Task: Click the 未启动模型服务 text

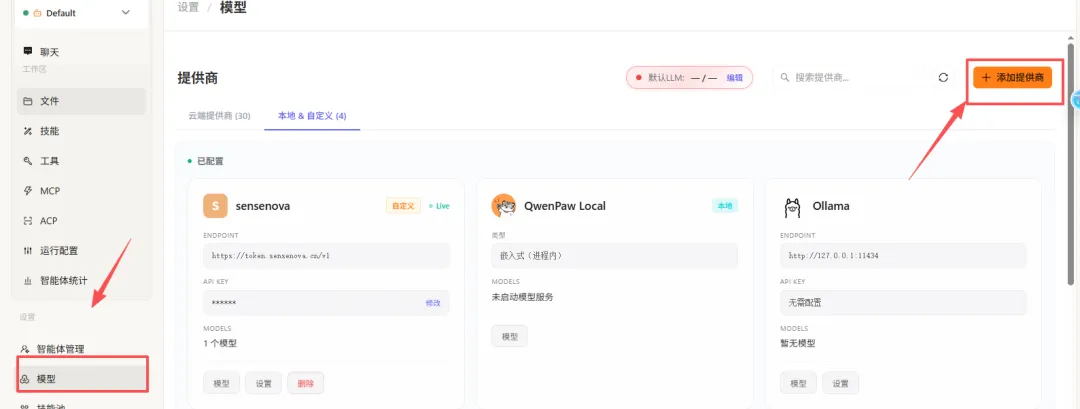Action: 522,297
